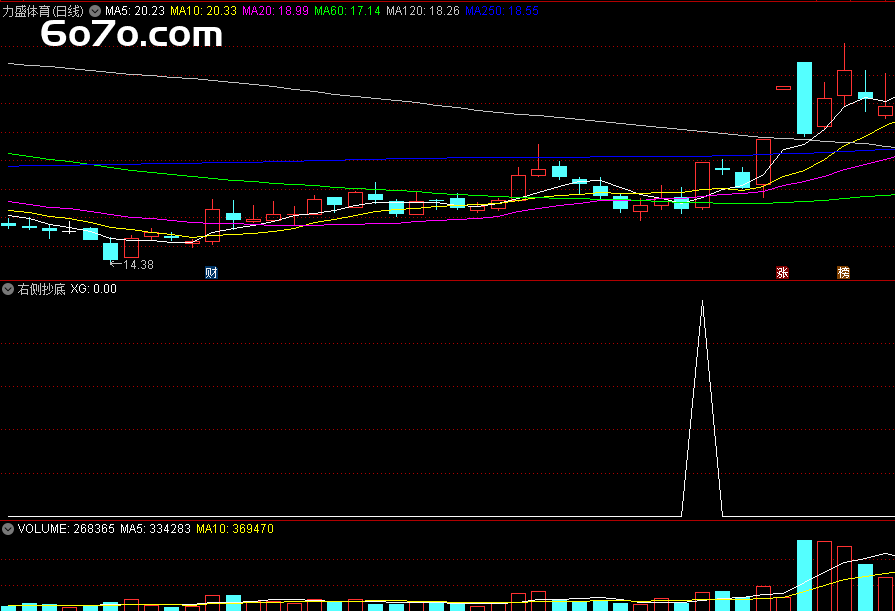The image size is (895, 611).
Task: Click the MA5: 20.23 label
Action: [135, 11]
